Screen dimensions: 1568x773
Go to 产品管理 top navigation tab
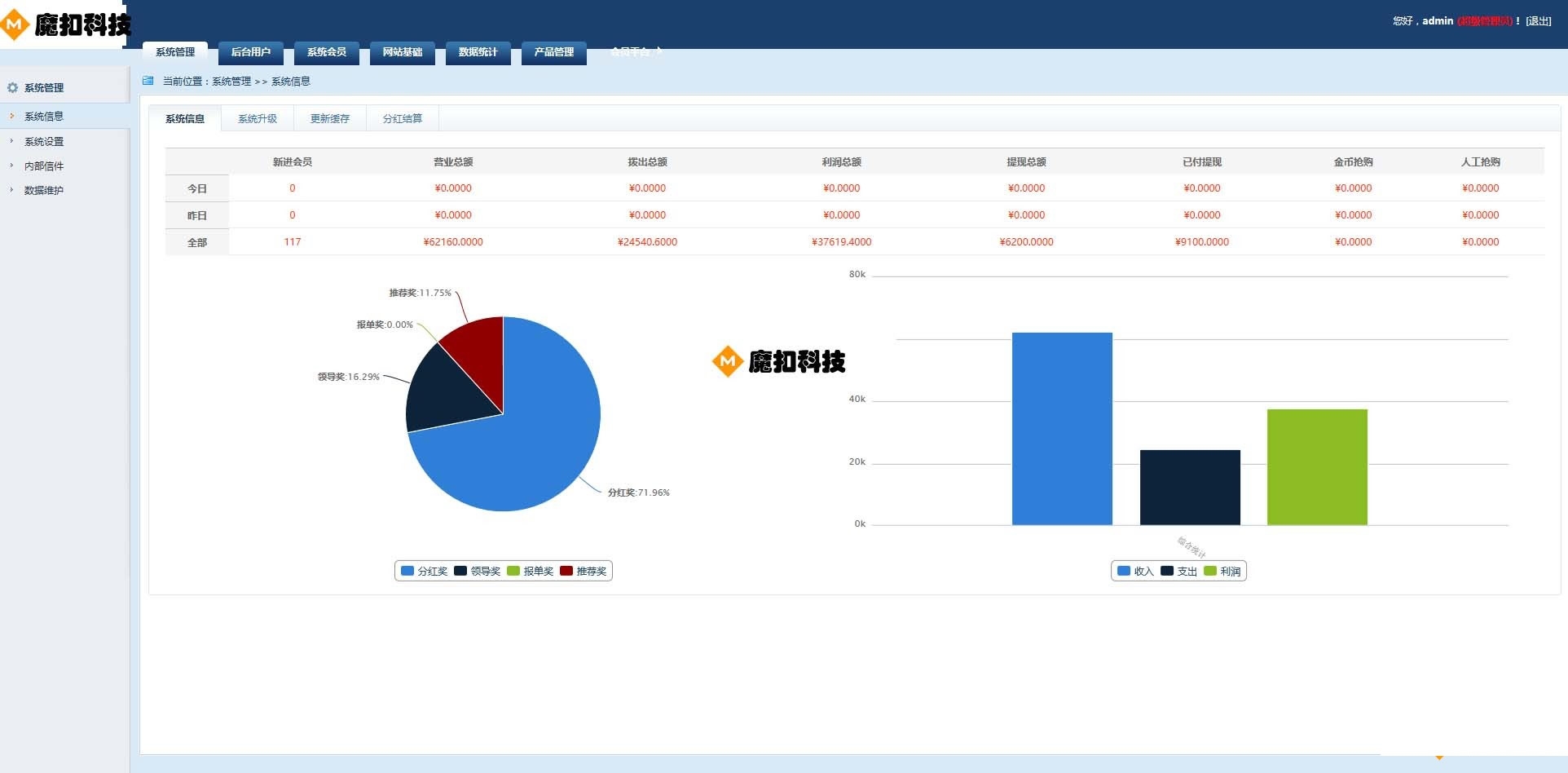tap(553, 52)
